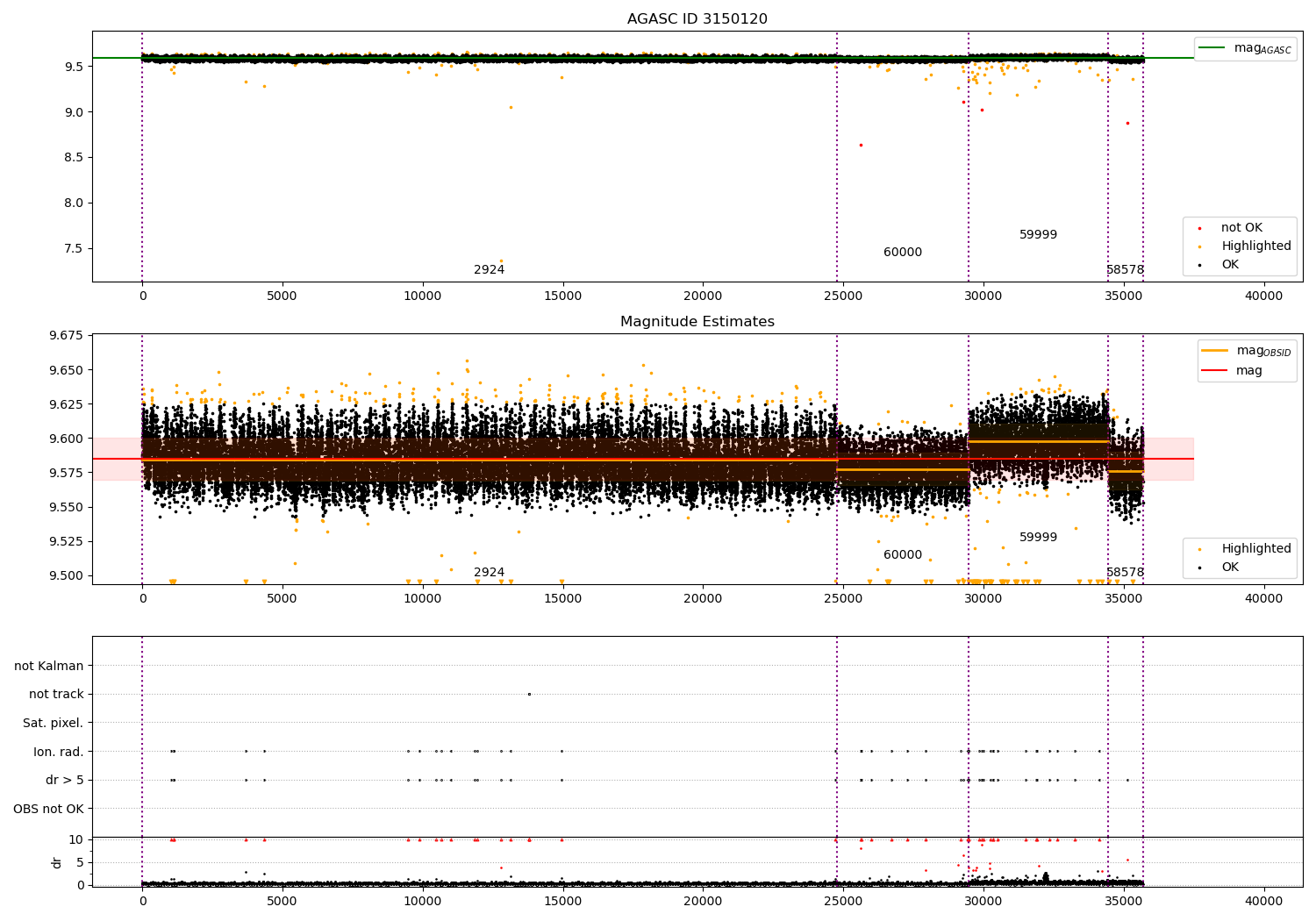Image resolution: width=1316 pixels, height=921 pixels.
Task: Click the 'OBS not OK' y-axis label
Action: click(x=48, y=809)
